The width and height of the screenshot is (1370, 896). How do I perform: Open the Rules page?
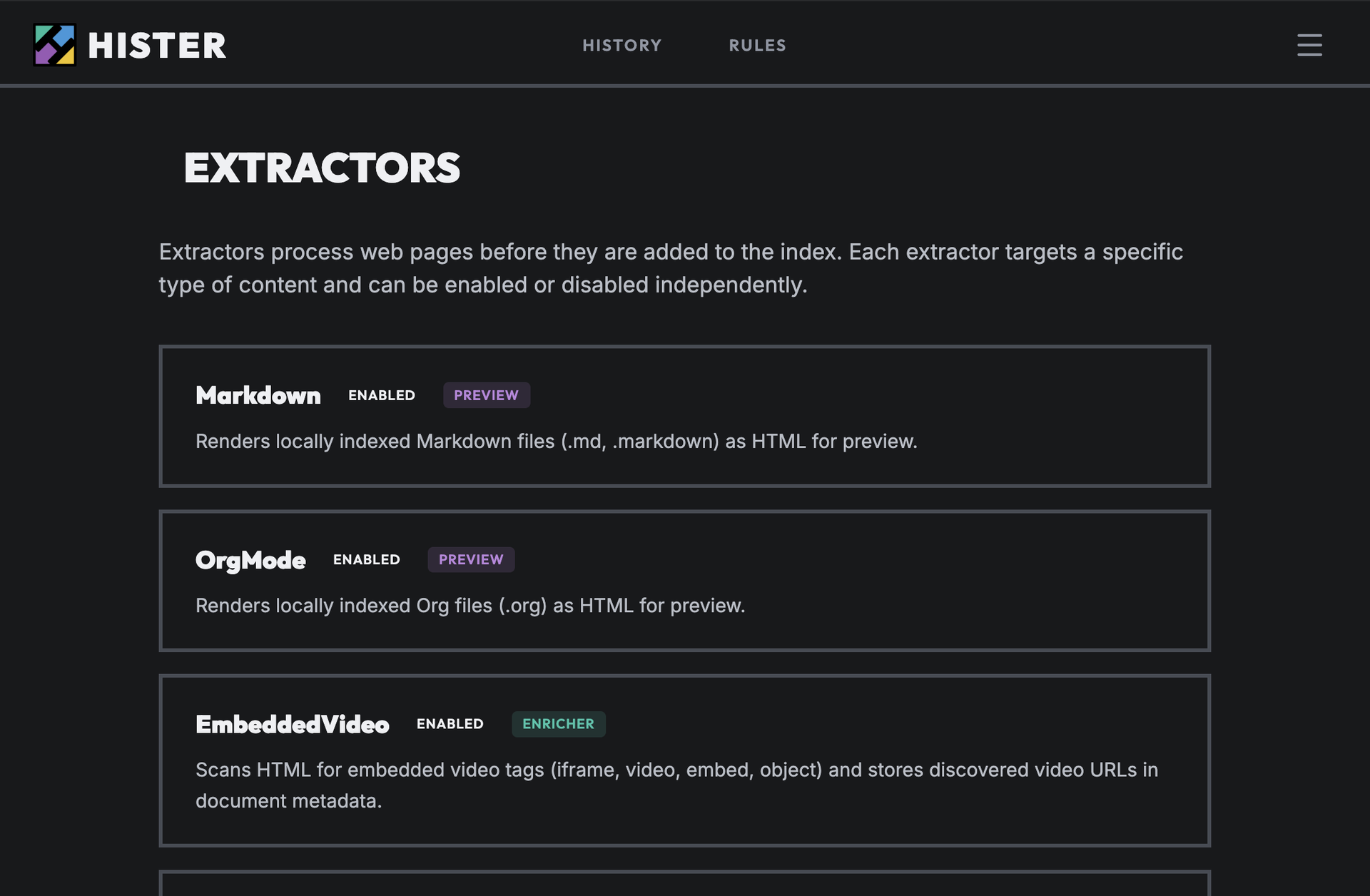pos(757,46)
